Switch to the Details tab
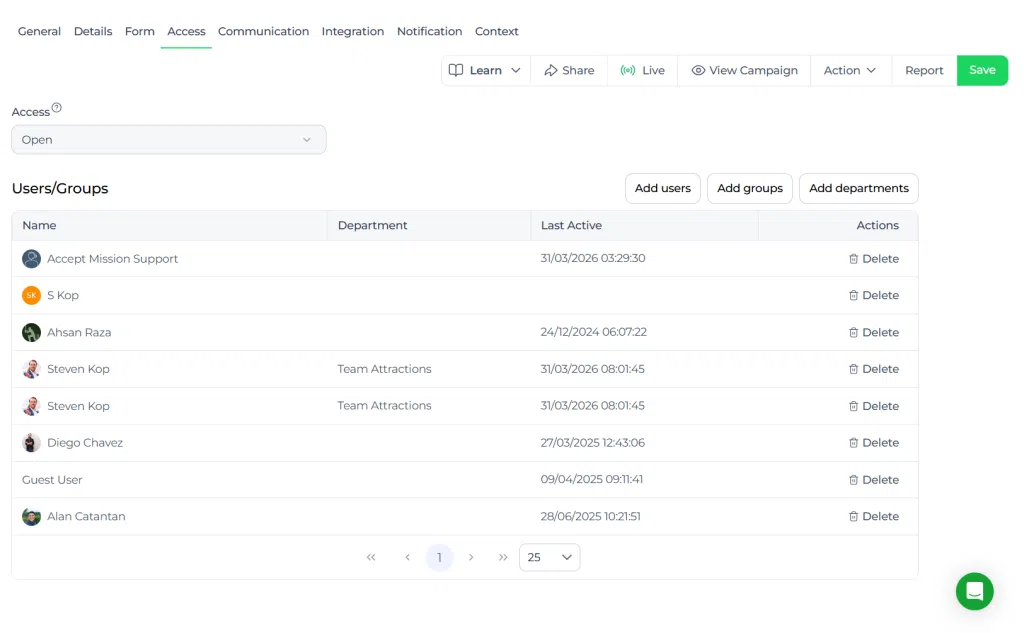The width and height of the screenshot is (1024, 633). [93, 31]
